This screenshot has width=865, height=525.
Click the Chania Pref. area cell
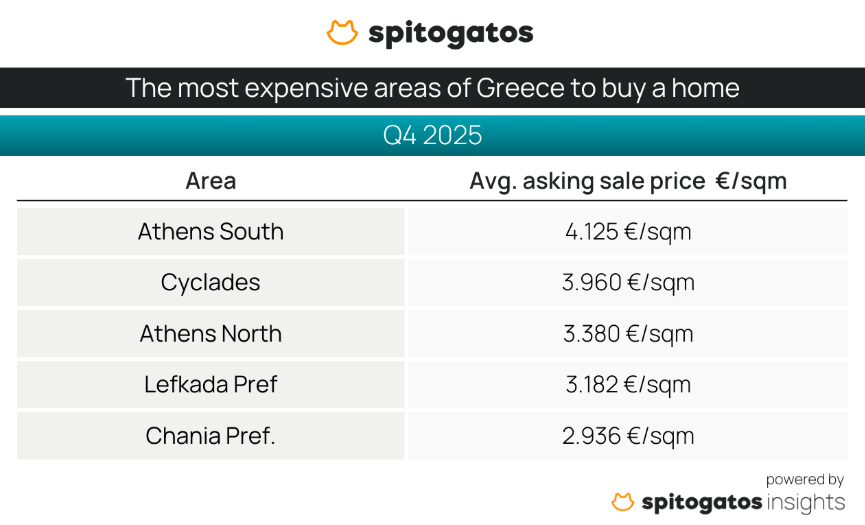pos(211,436)
